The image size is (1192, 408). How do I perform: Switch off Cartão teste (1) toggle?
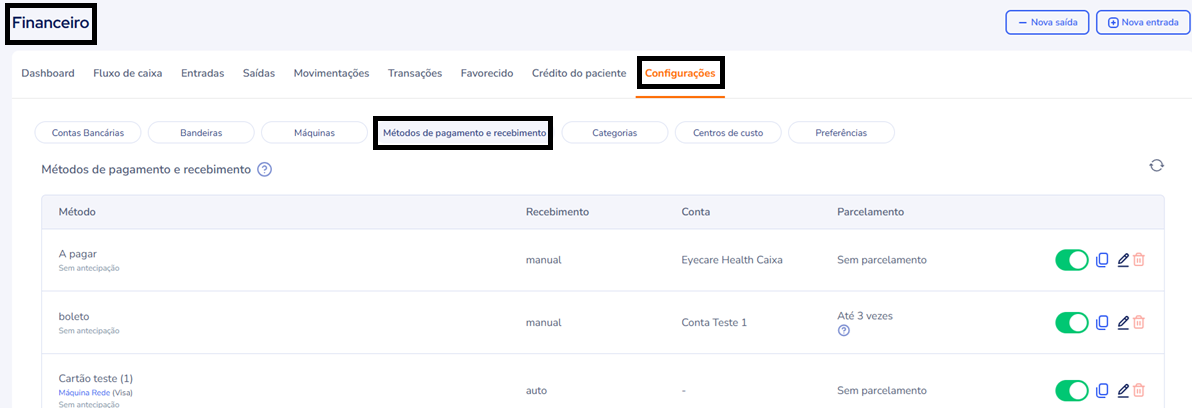click(x=1071, y=390)
